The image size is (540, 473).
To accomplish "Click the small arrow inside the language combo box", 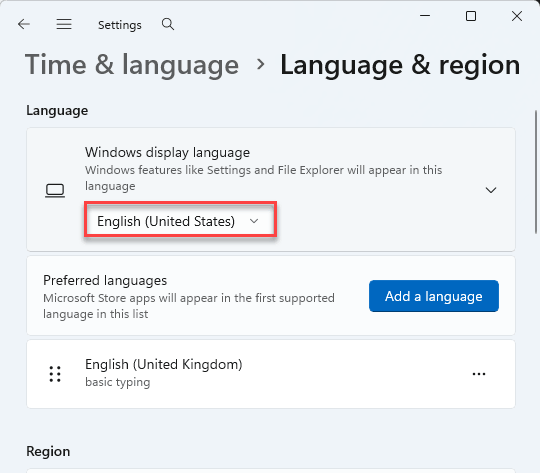I will click(x=254, y=221).
